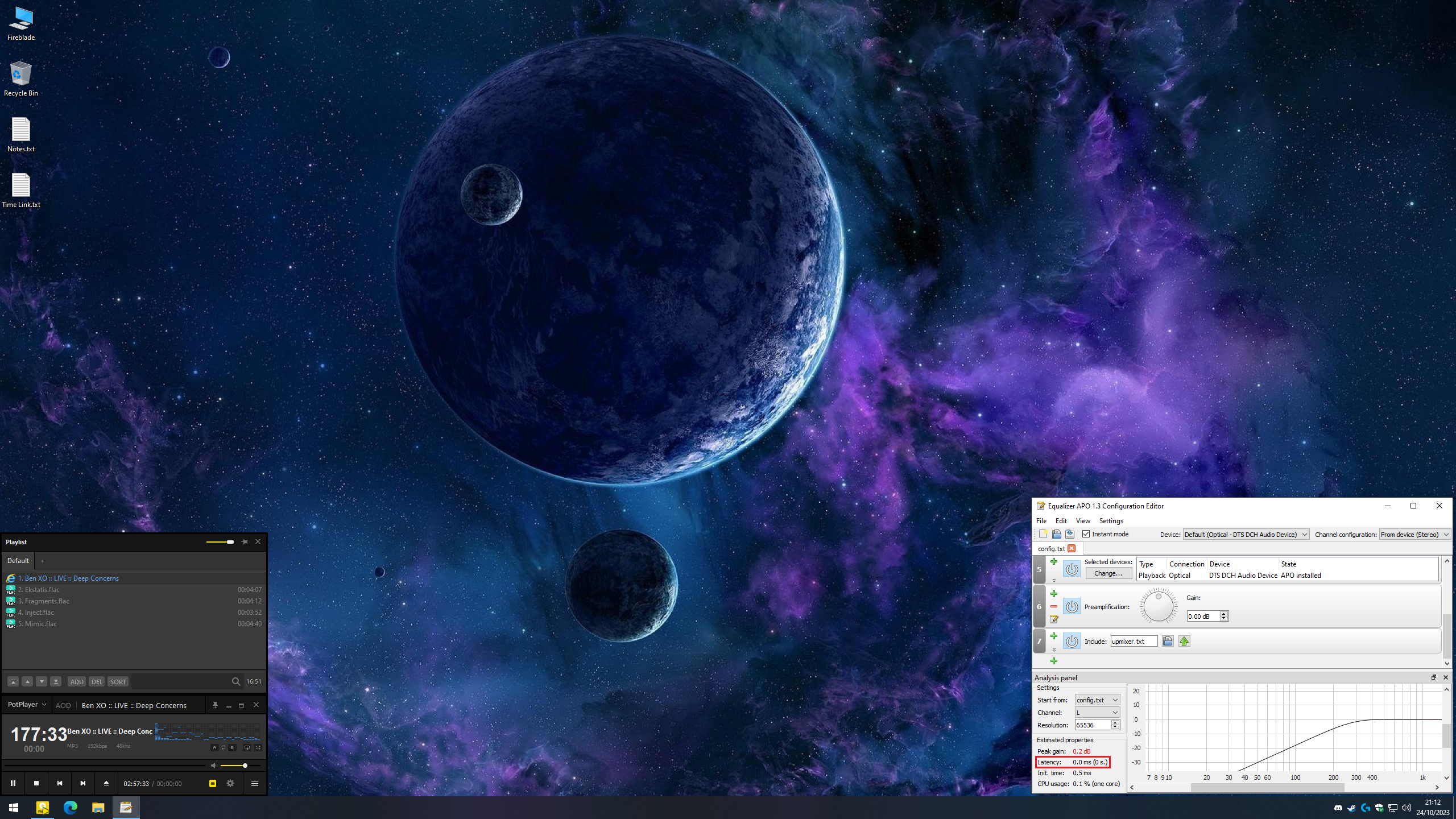Click the Preamplification gain dial
This screenshot has height=819, width=1456.
click(x=1158, y=606)
